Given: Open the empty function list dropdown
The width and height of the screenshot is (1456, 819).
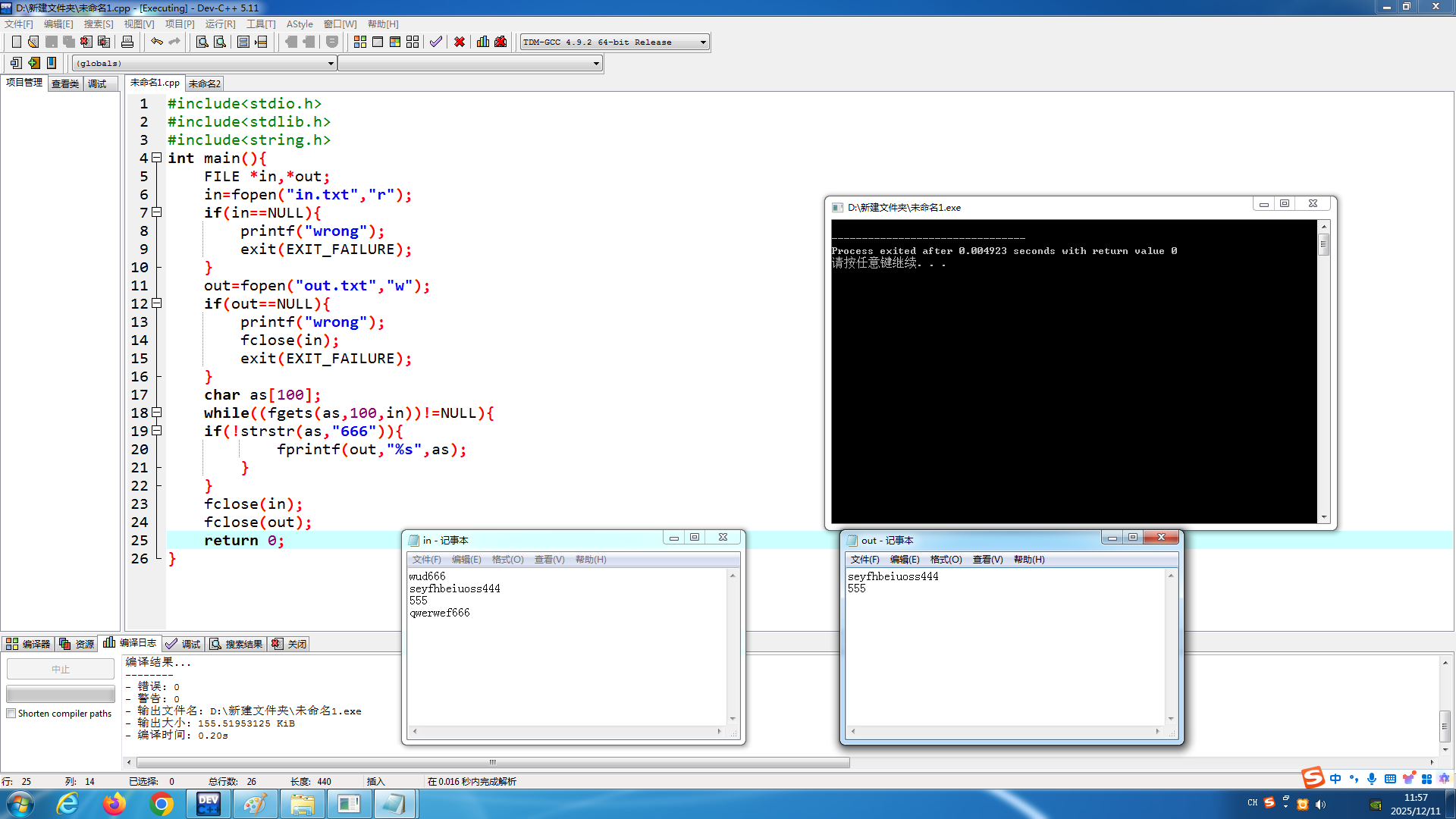Looking at the screenshot, I should (596, 64).
